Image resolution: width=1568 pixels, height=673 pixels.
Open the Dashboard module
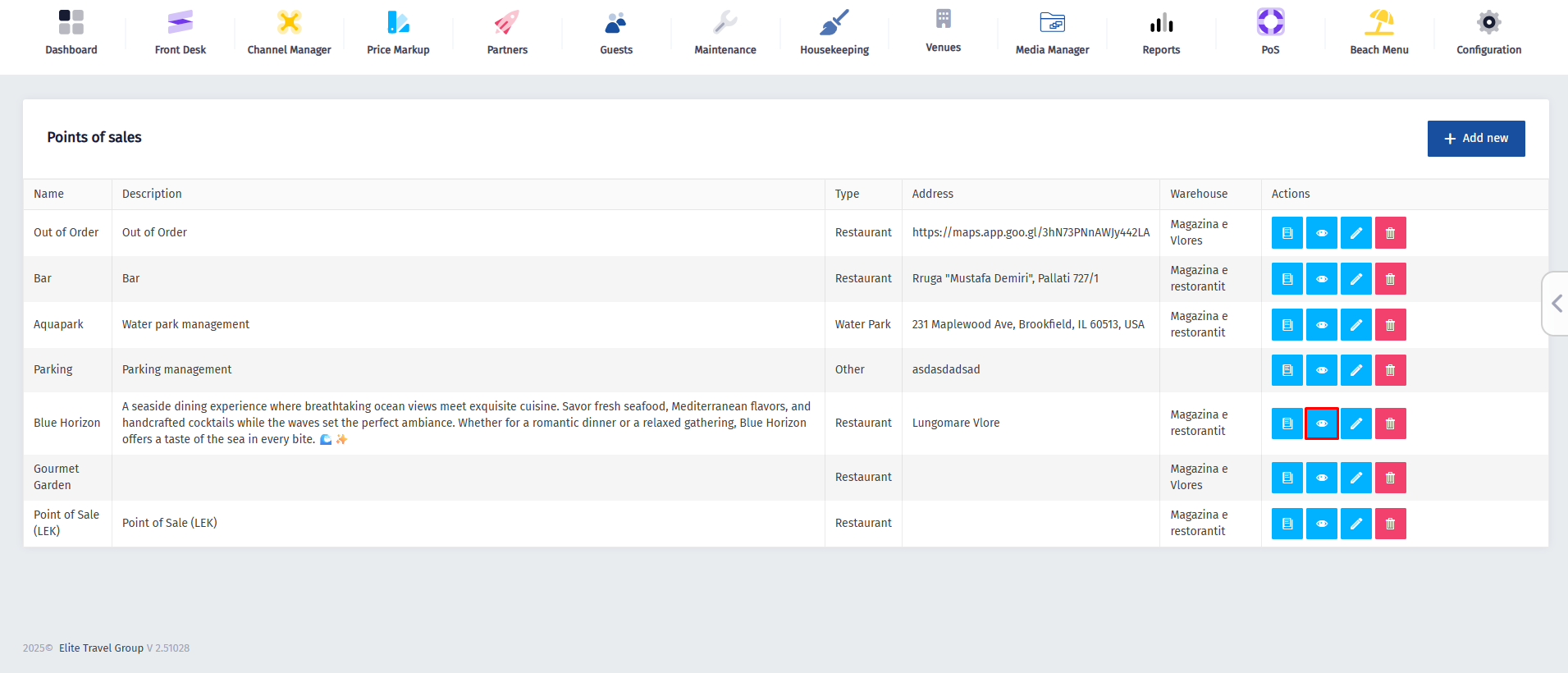click(71, 33)
